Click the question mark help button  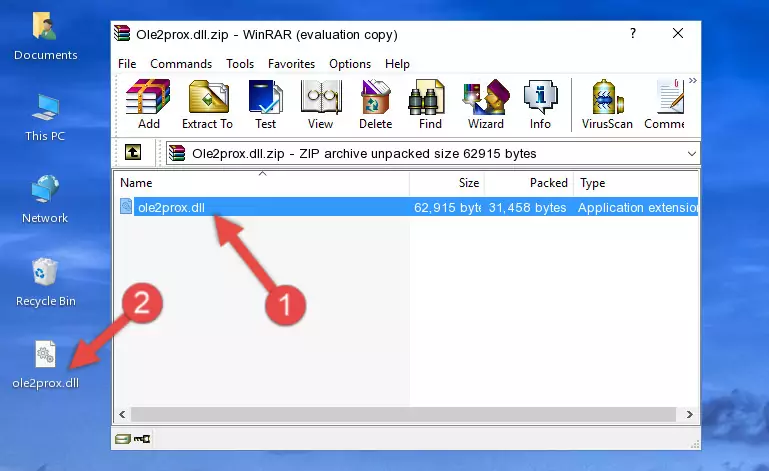click(633, 33)
